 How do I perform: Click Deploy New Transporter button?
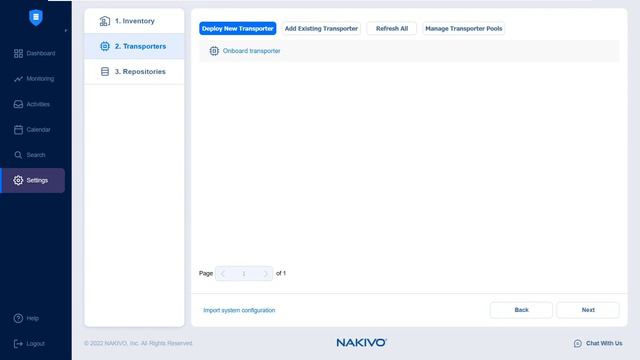[x=238, y=29]
